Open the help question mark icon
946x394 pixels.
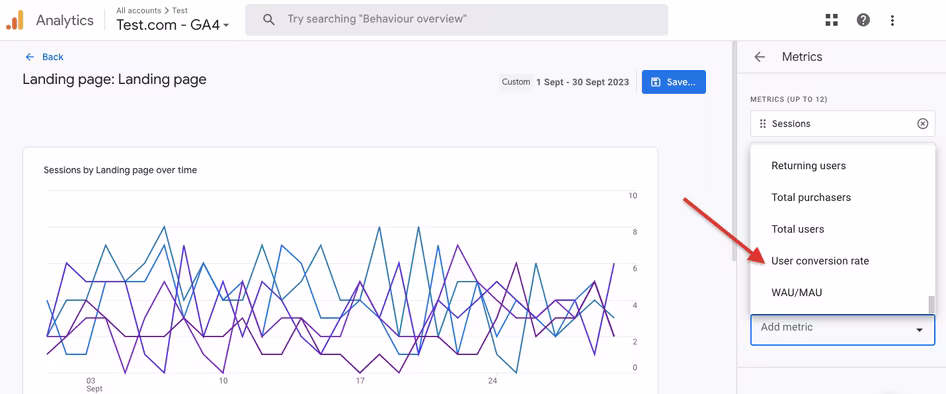tap(863, 20)
